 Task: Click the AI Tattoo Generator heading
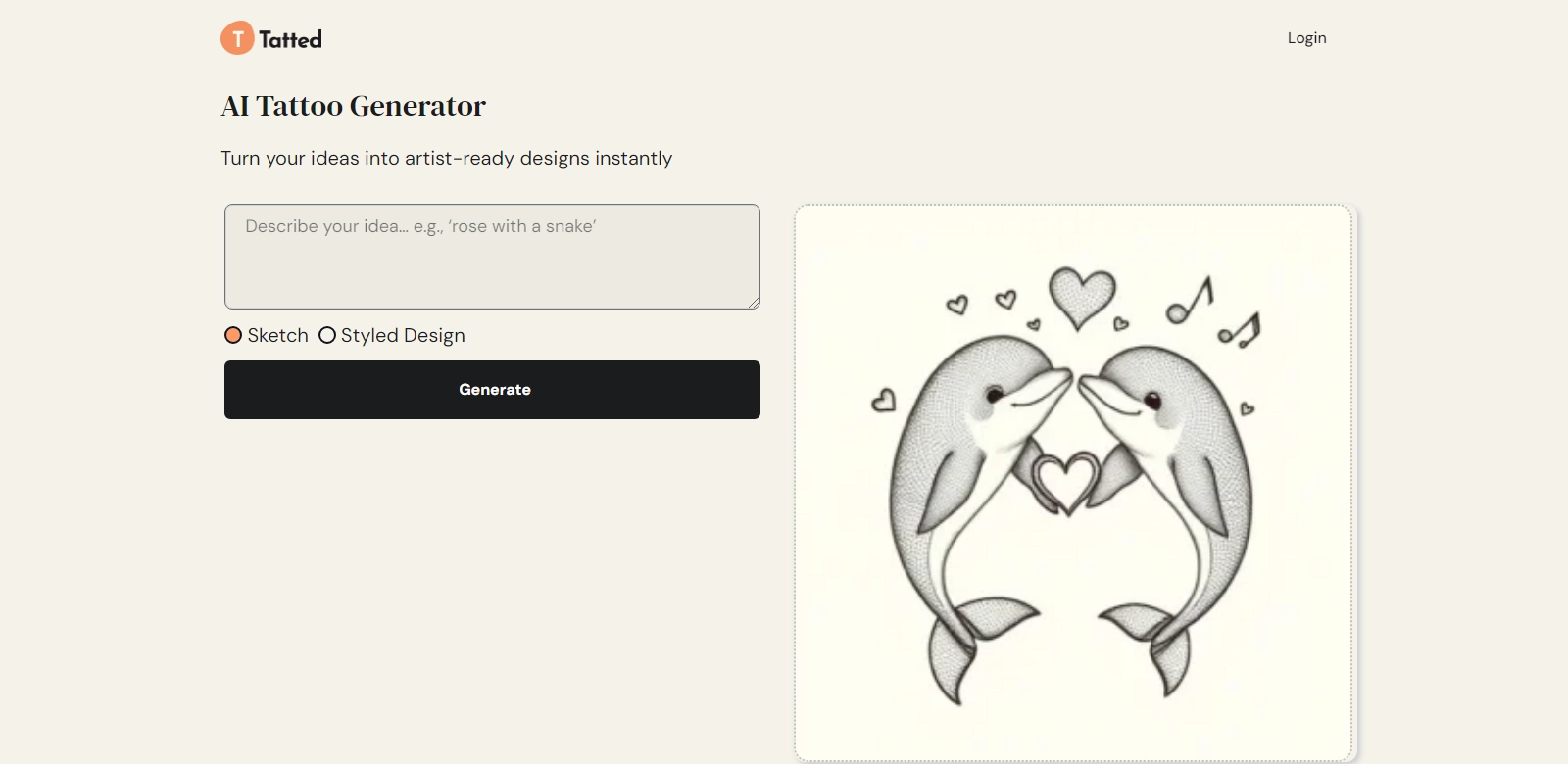coord(354,106)
